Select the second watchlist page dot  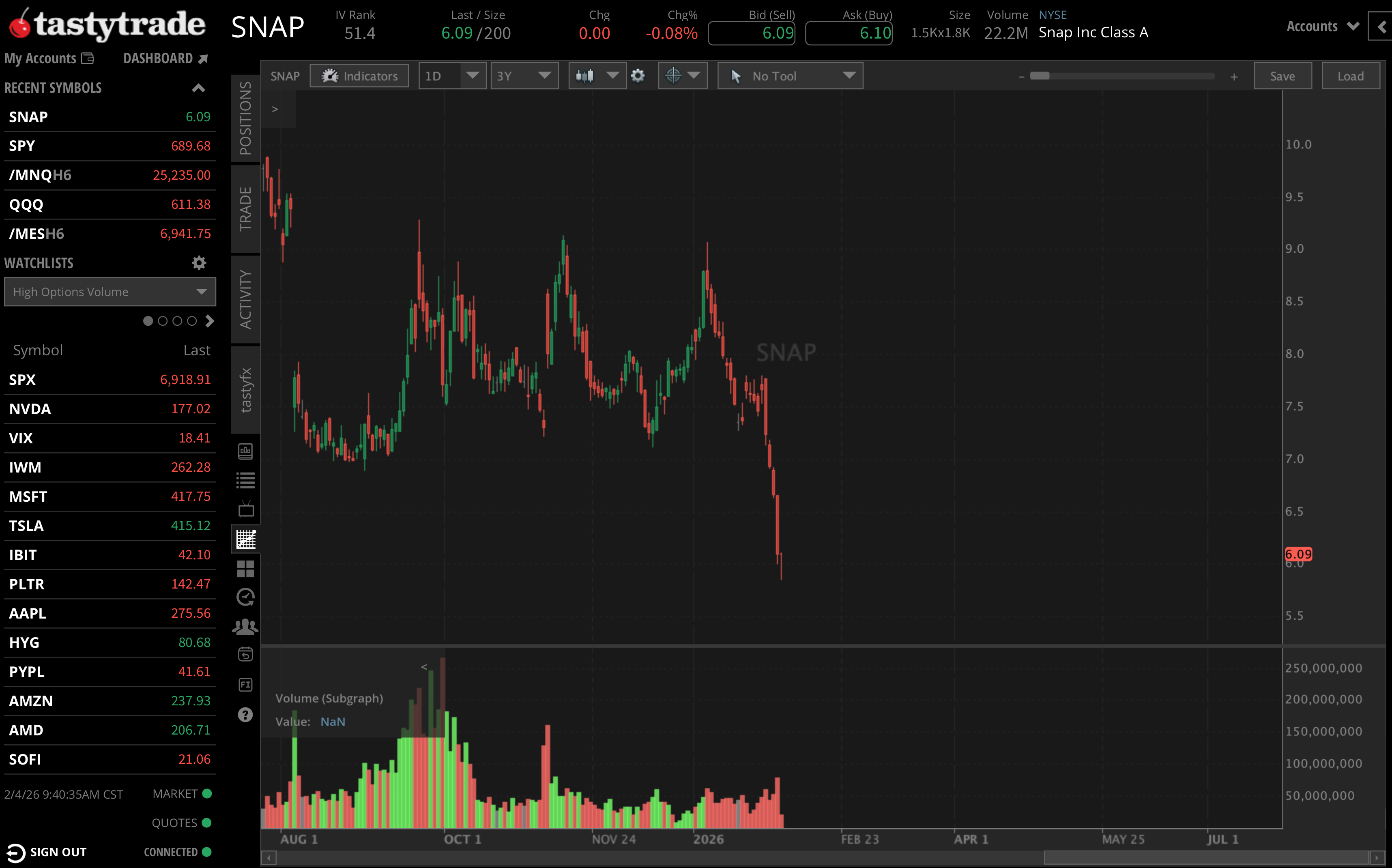click(163, 321)
